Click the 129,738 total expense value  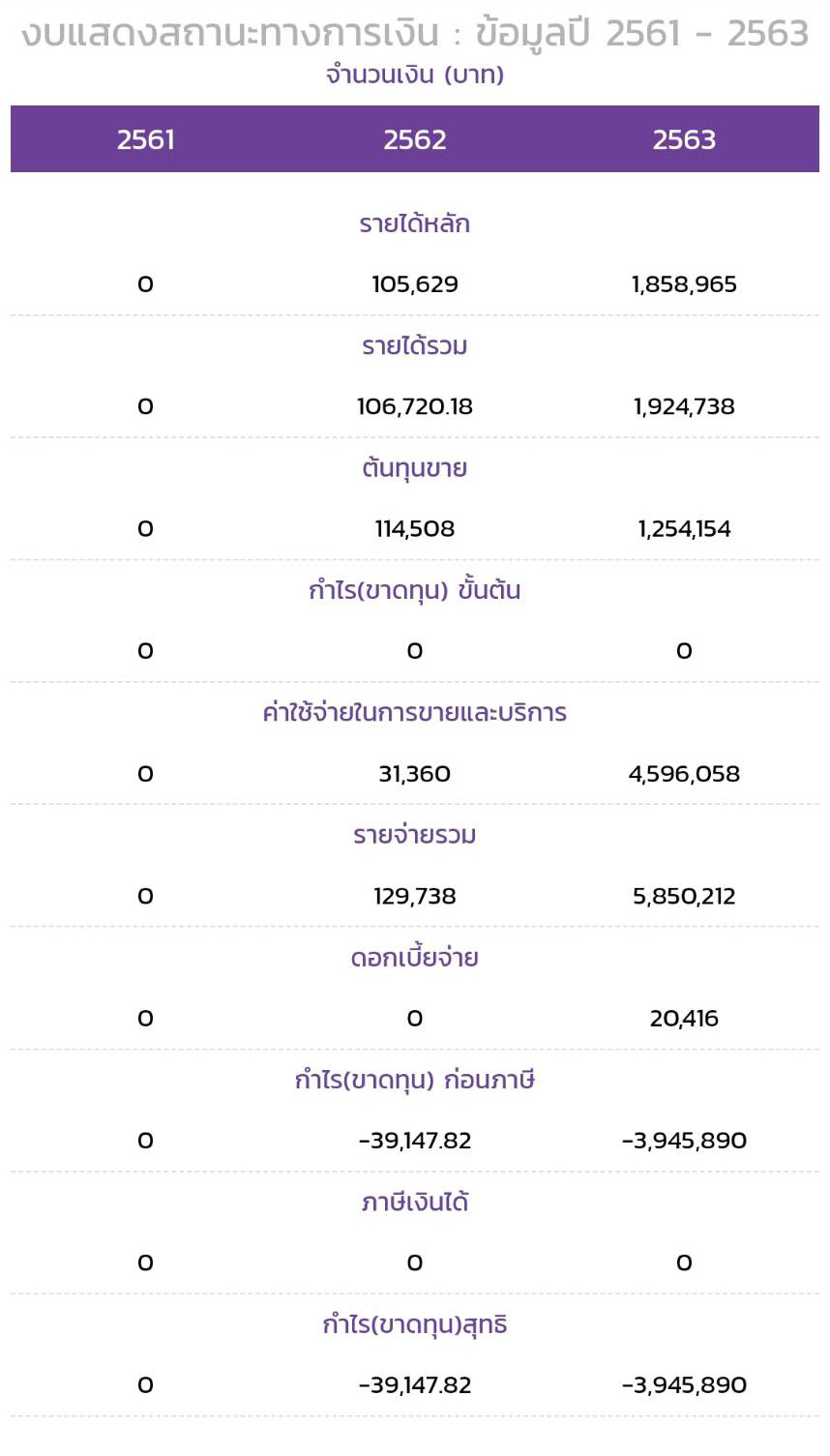415,896
